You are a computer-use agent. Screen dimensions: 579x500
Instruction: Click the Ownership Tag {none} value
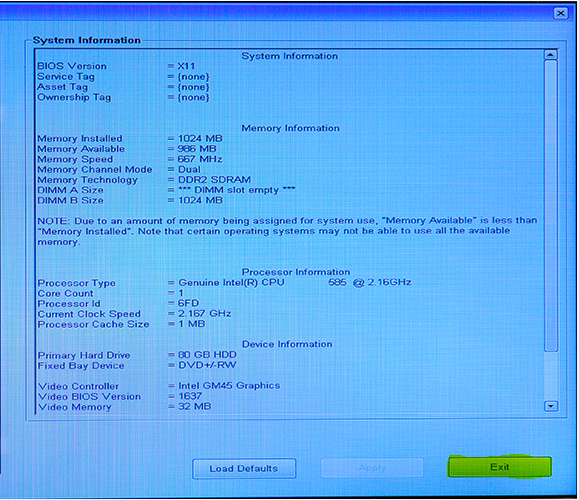[193, 97]
